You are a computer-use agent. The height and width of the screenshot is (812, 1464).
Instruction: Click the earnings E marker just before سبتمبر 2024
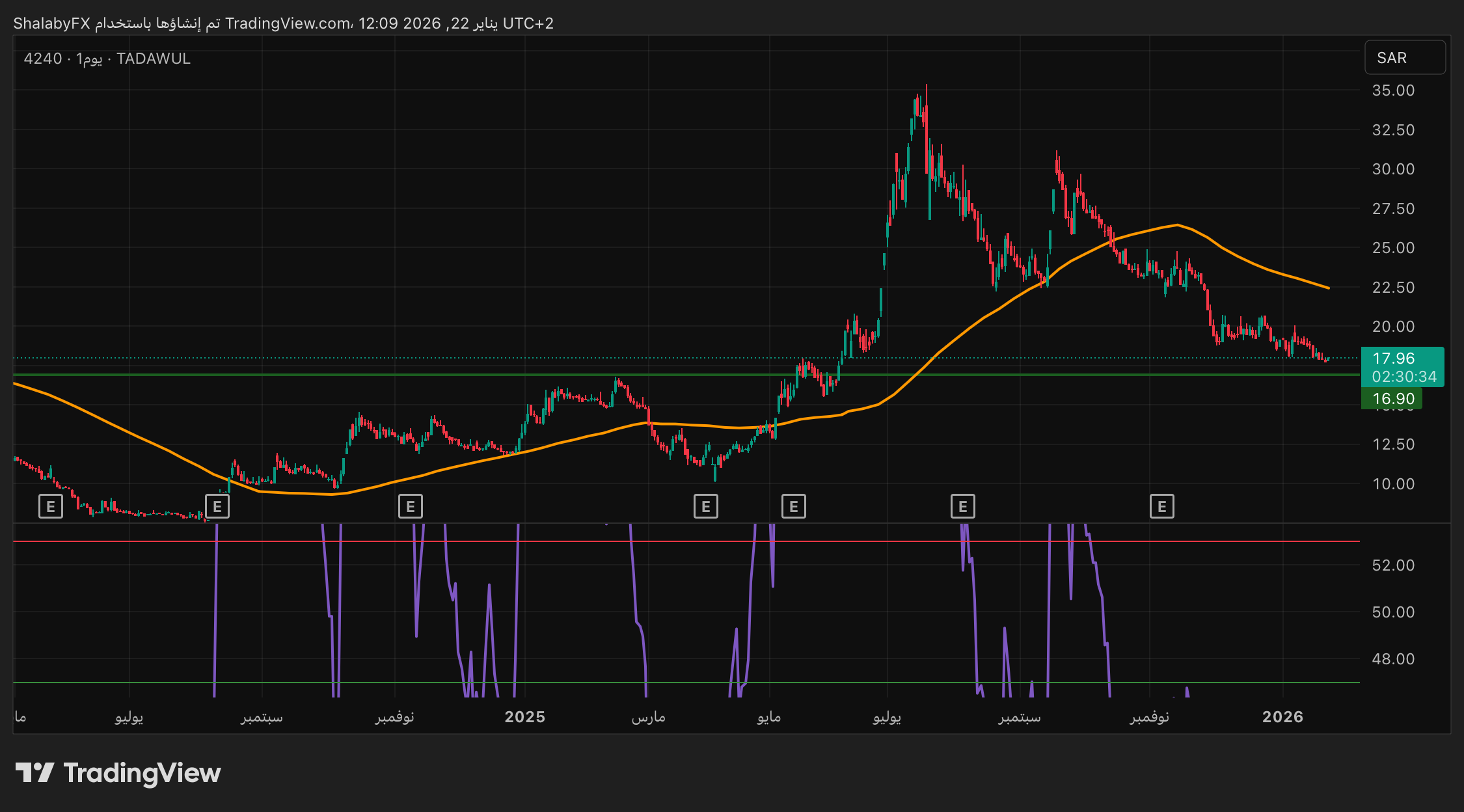[217, 506]
